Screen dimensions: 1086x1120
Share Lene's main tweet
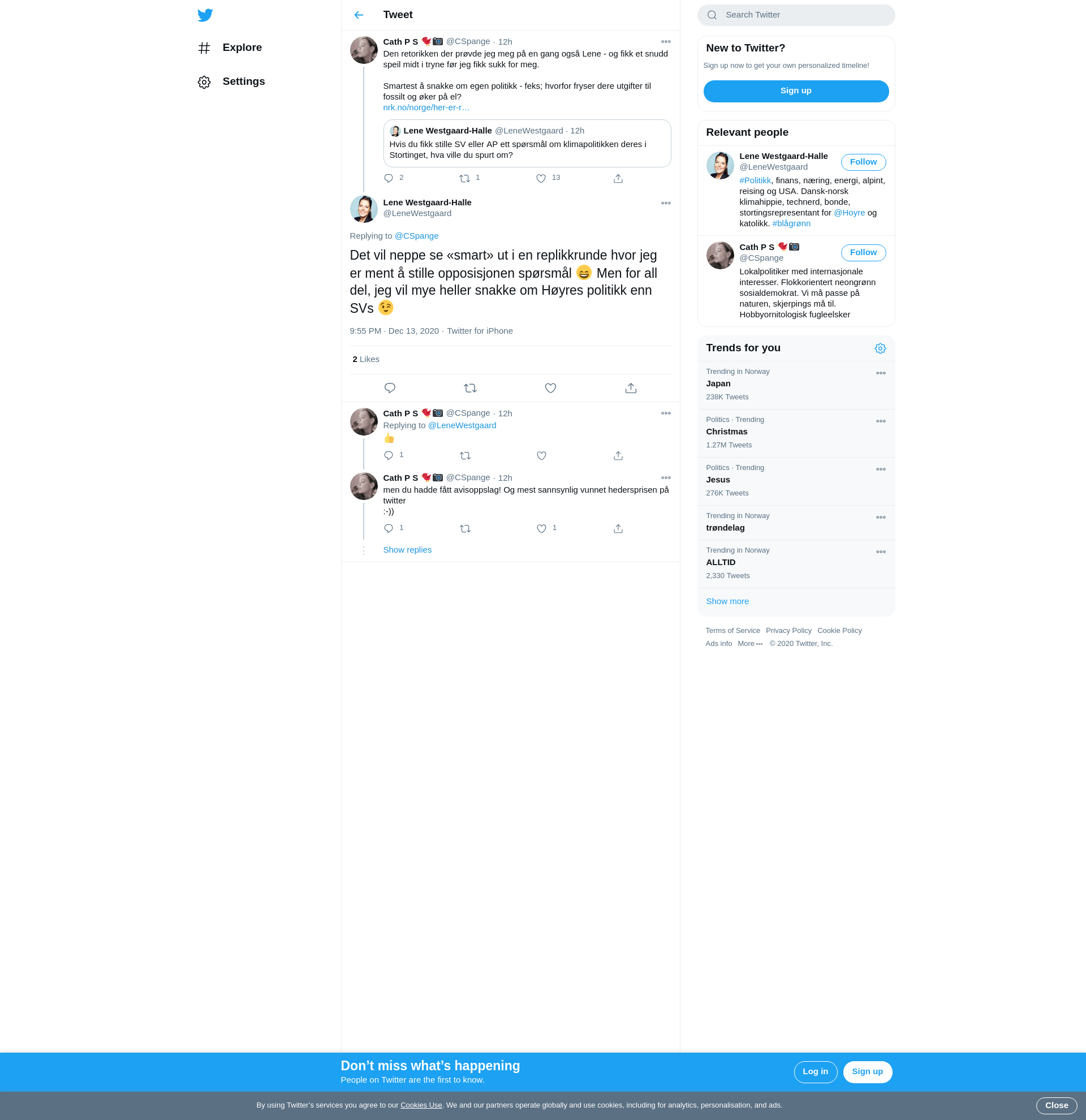pyautogui.click(x=631, y=388)
